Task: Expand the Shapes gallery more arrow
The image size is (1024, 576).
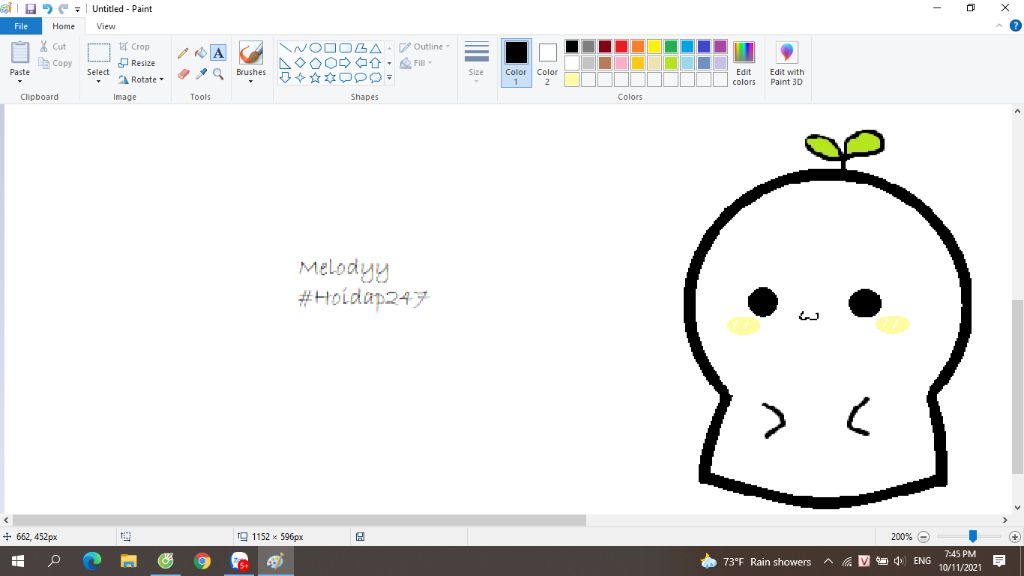Action: 389,78
